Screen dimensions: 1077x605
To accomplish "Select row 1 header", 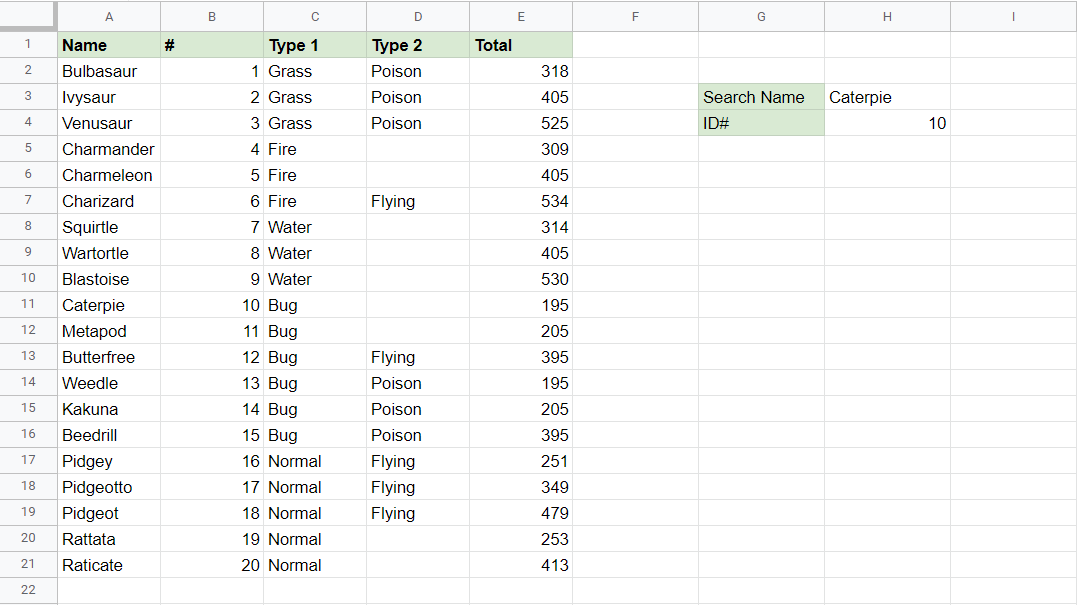I will point(28,45).
